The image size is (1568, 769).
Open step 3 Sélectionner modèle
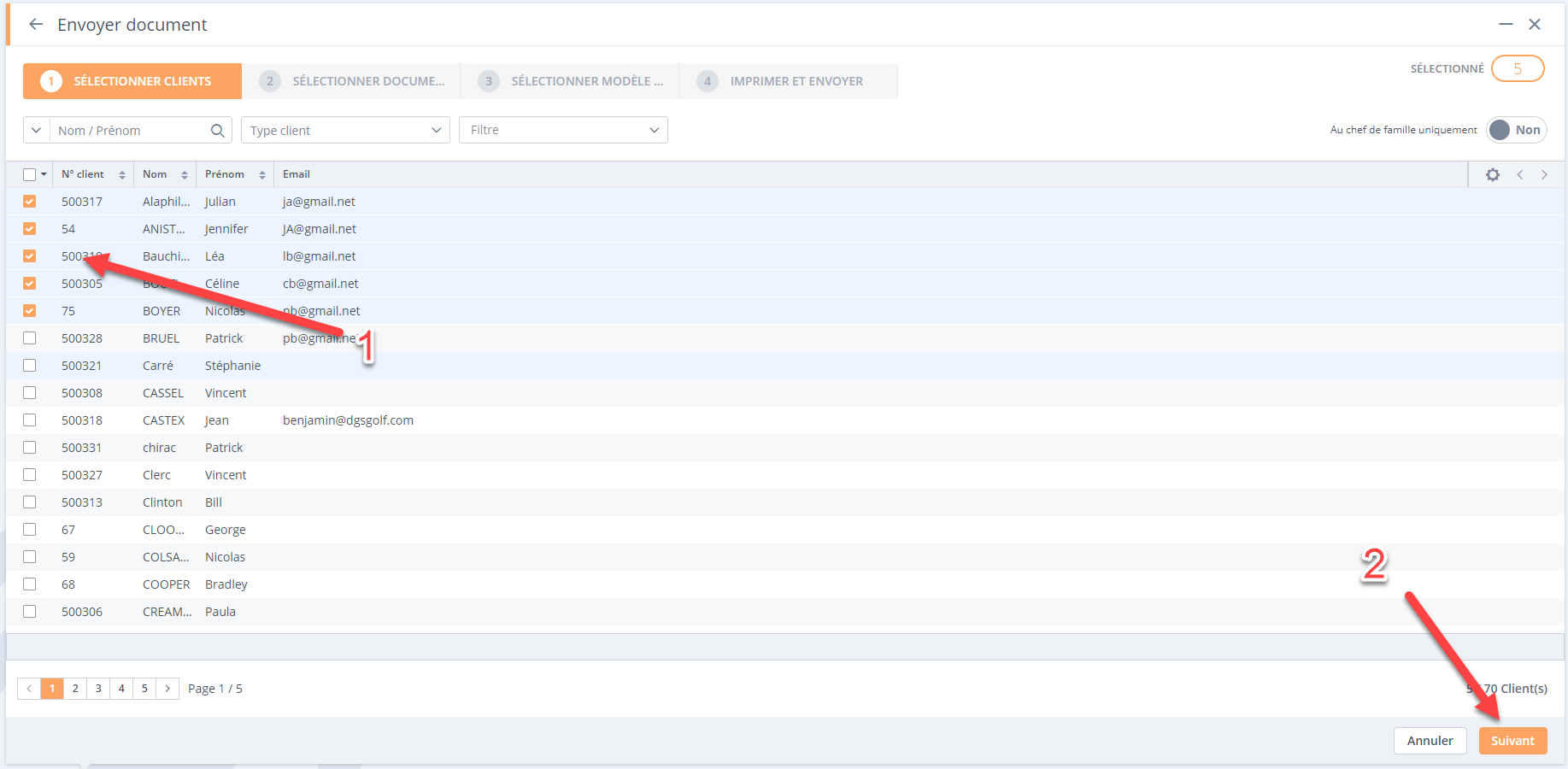click(x=570, y=81)
